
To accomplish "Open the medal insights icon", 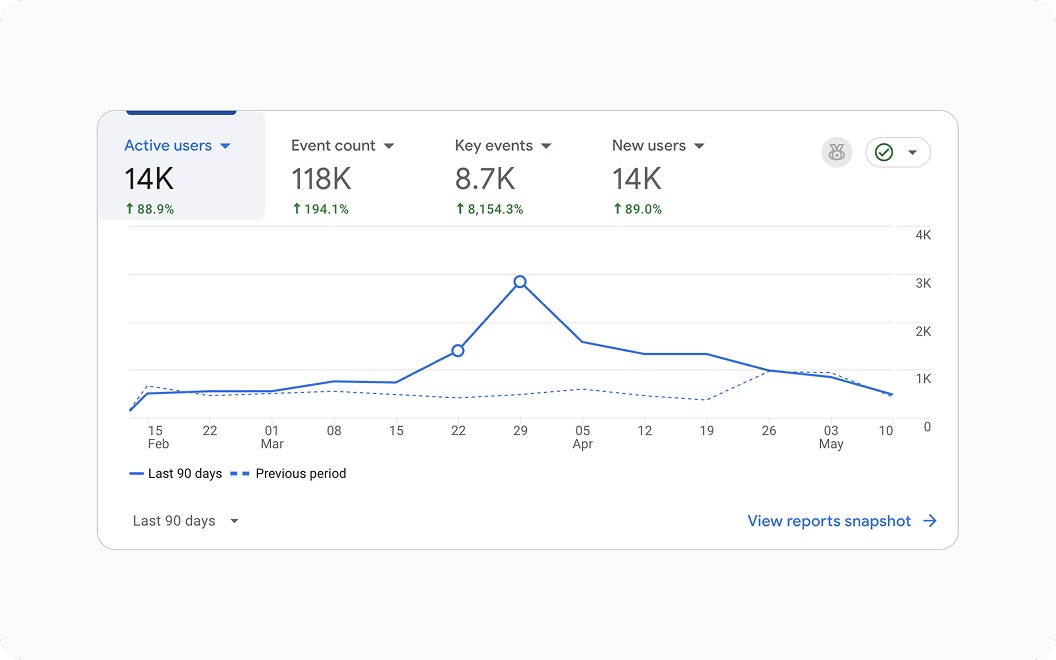I will click(836, 152).
